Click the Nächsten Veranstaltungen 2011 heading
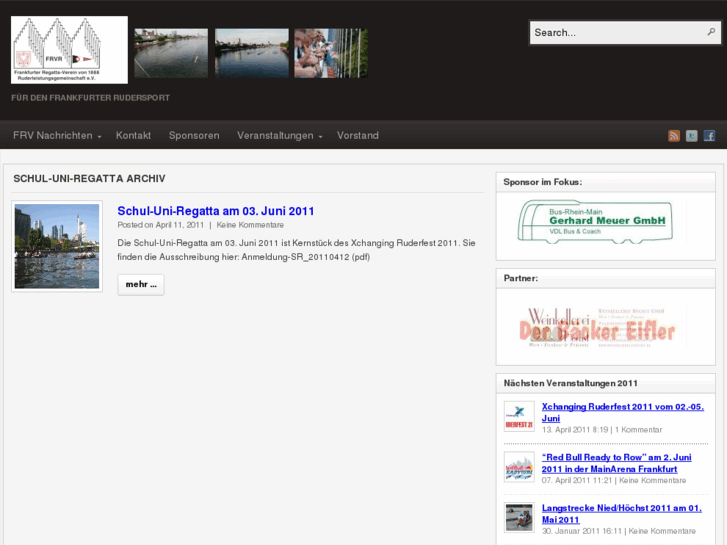 (x=571, y=383)
